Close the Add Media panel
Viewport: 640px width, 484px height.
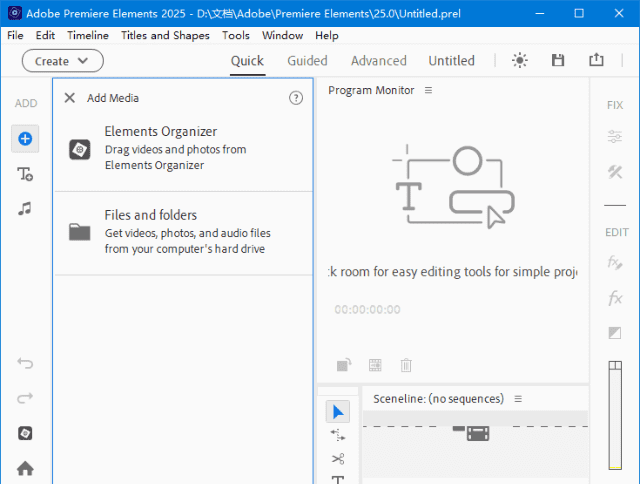(70, 98)
